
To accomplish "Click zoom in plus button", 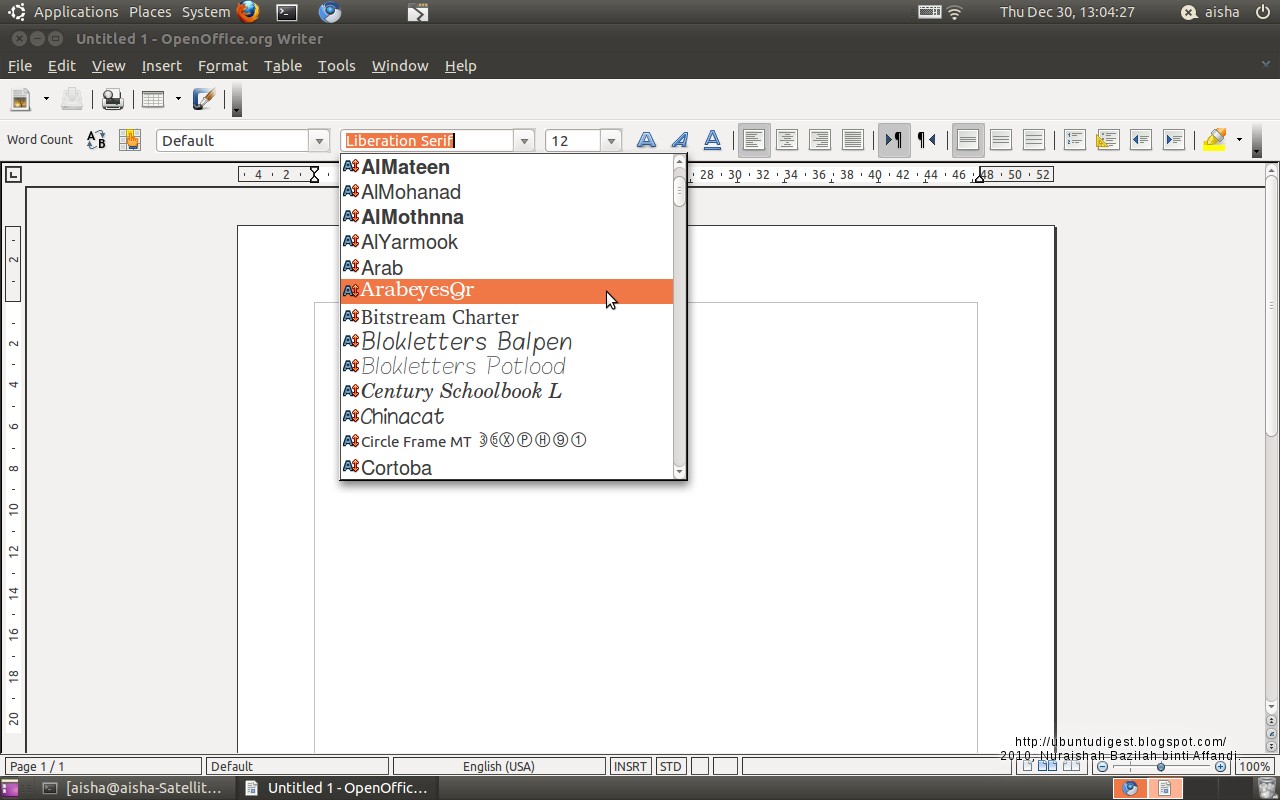I will (x=1221, y=767).
